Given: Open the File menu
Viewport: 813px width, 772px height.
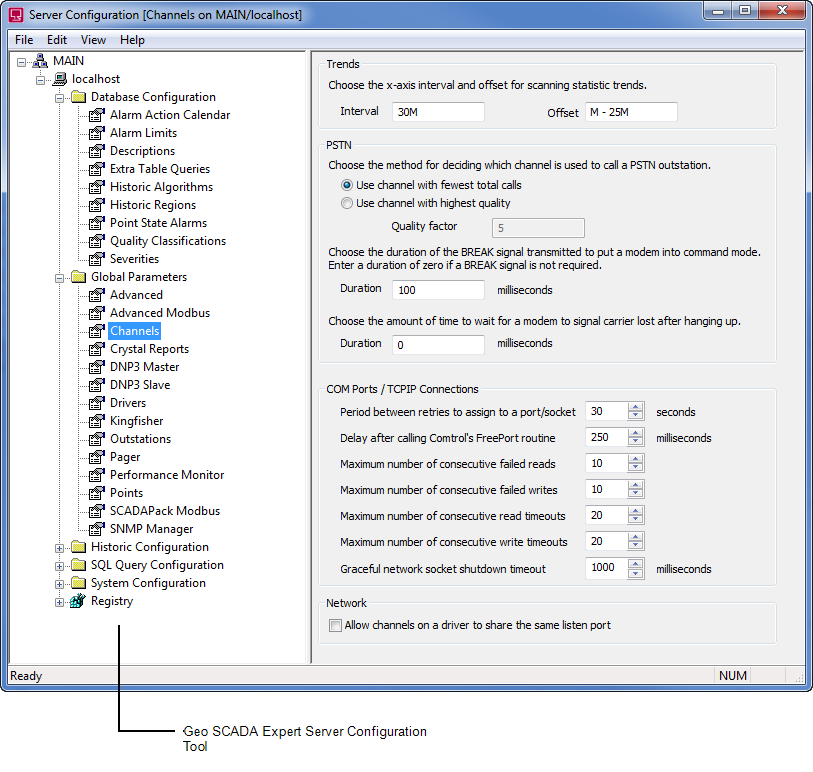Looking at the screenshot, I should (23, 40).
